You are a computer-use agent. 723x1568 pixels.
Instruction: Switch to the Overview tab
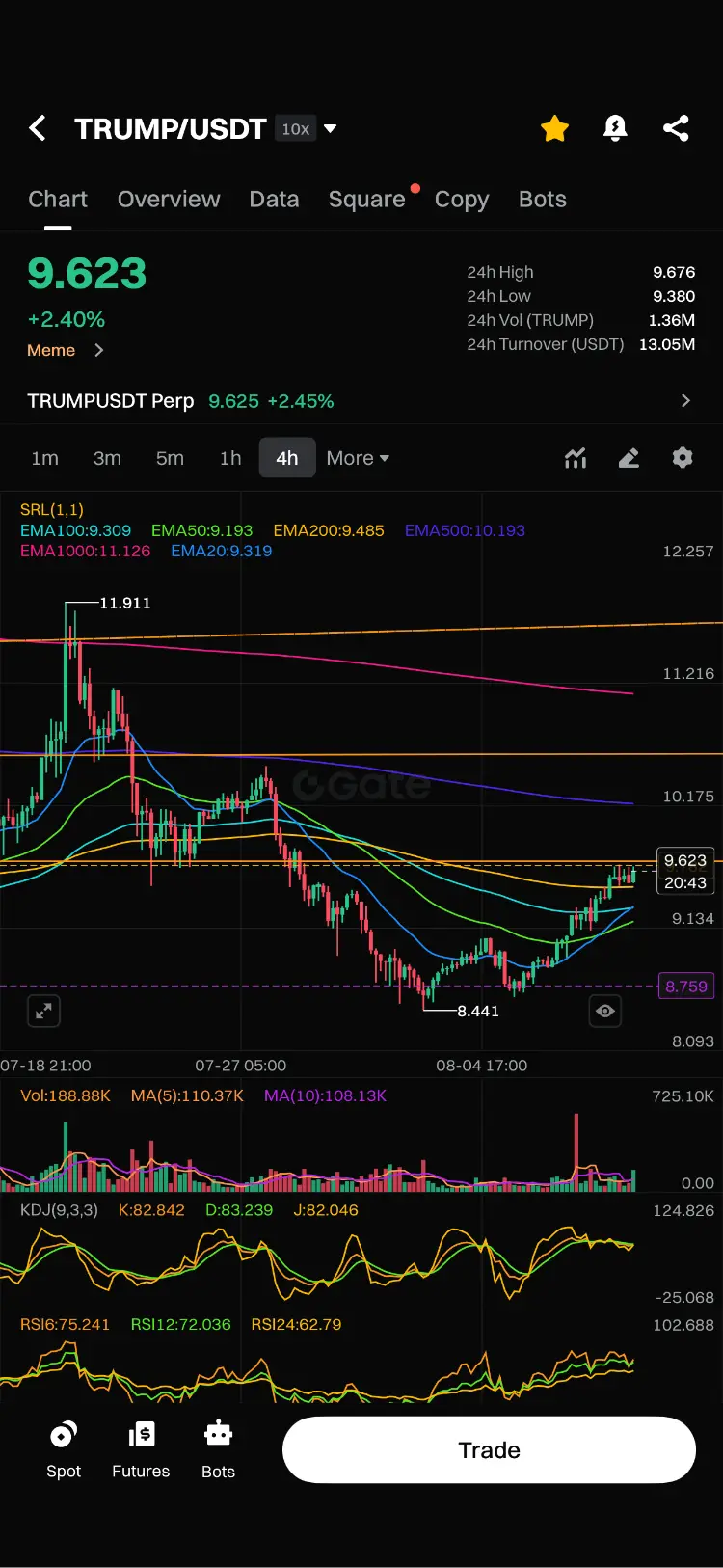169,200
